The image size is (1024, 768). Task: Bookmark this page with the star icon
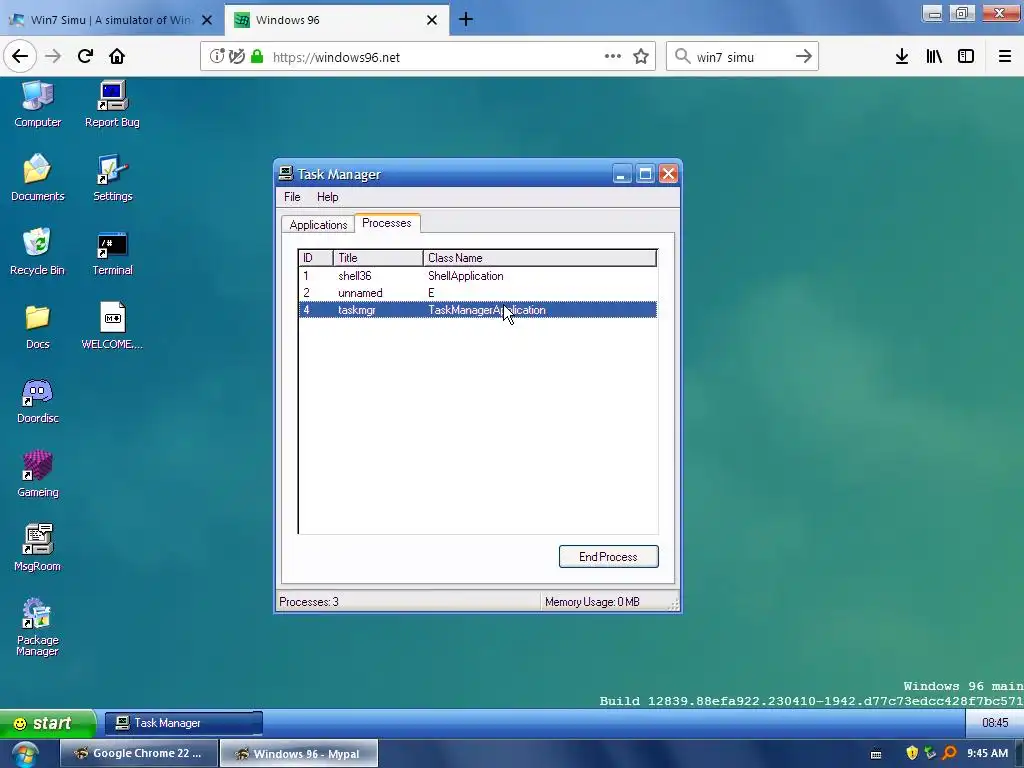(x=641, y=57)
